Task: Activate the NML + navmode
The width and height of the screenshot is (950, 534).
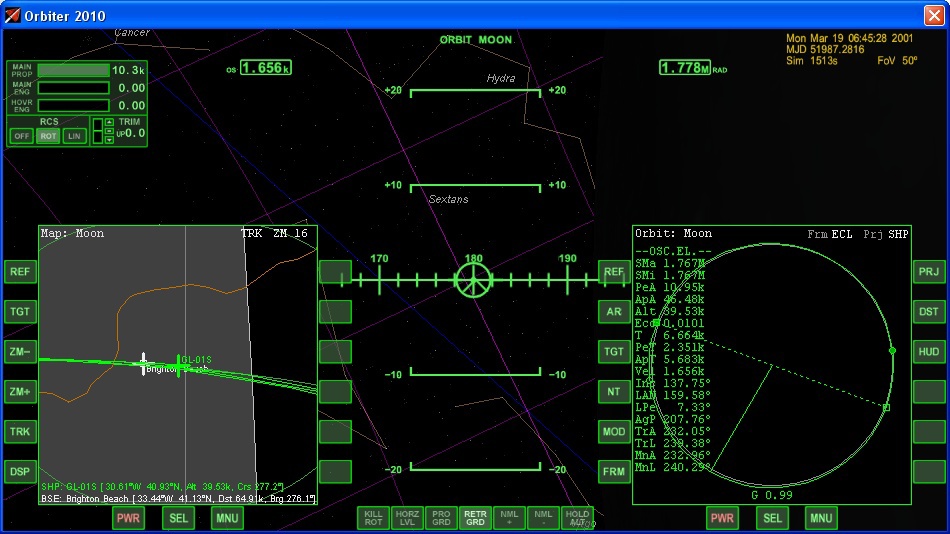Action: point(509,518)
